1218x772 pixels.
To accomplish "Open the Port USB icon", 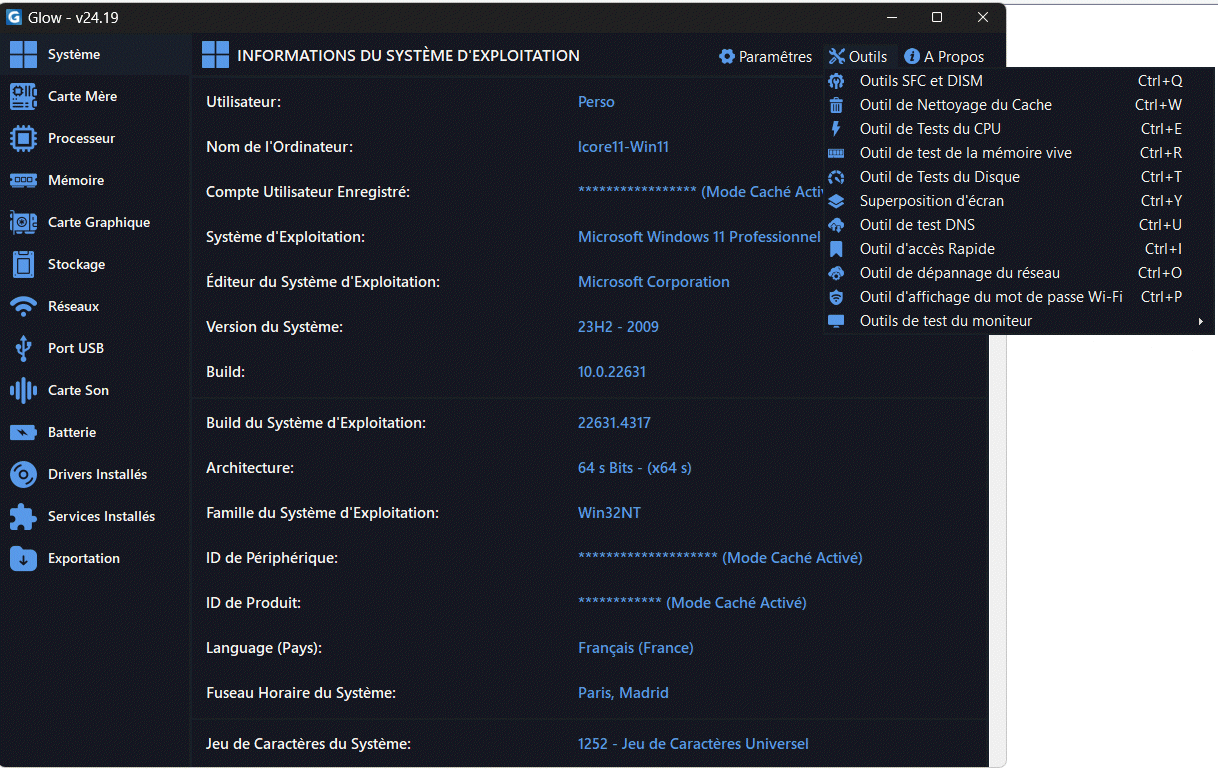I will pyautogui.click(x=23, y=348).
